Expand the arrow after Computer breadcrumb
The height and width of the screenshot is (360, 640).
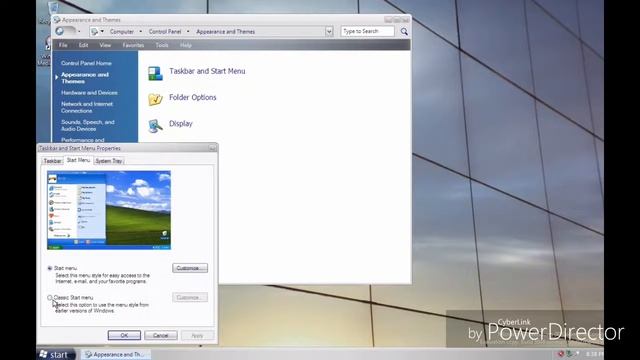(x=140, y=31)
